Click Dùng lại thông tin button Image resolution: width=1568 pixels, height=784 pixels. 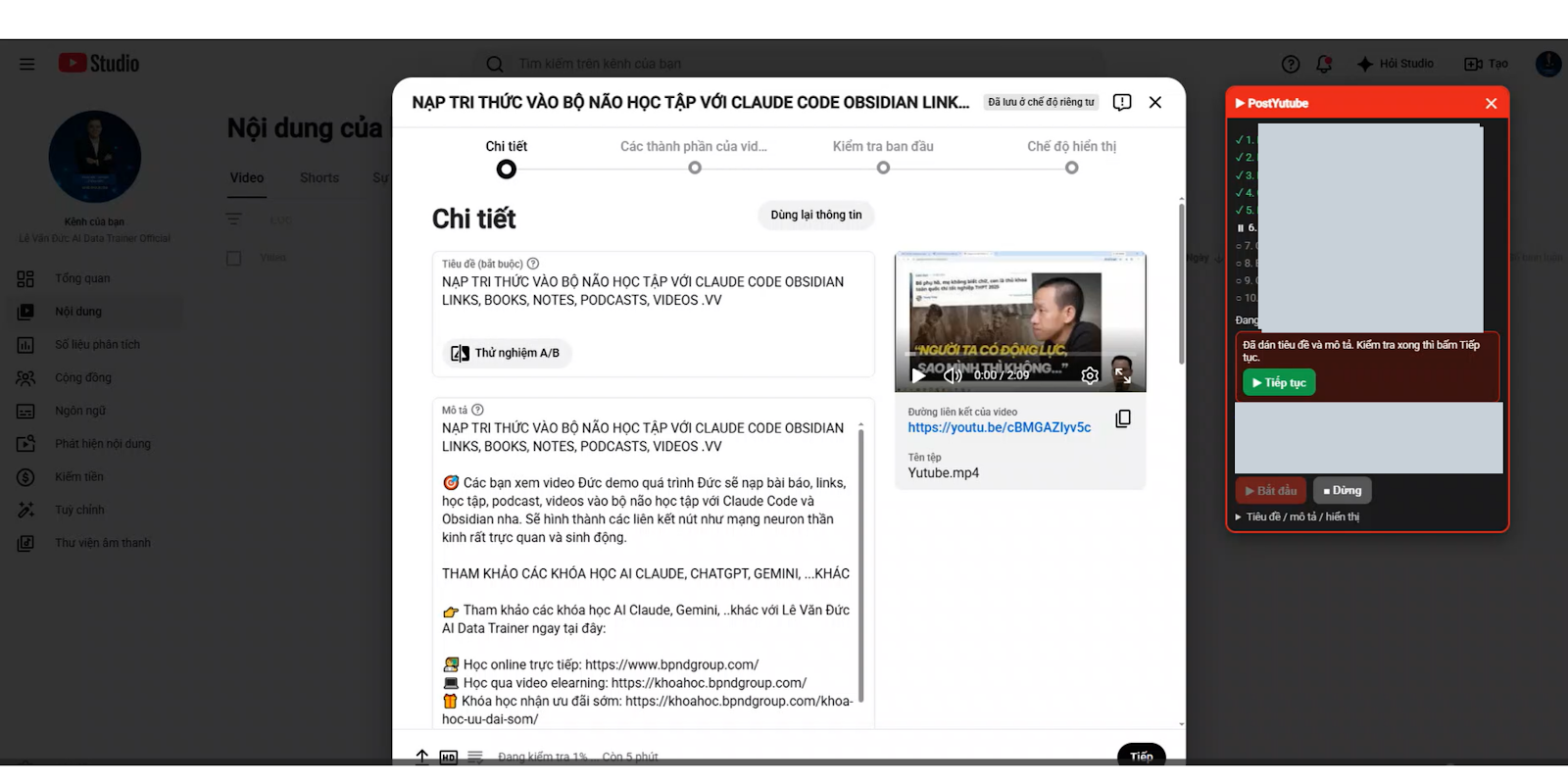click(816, 215)
